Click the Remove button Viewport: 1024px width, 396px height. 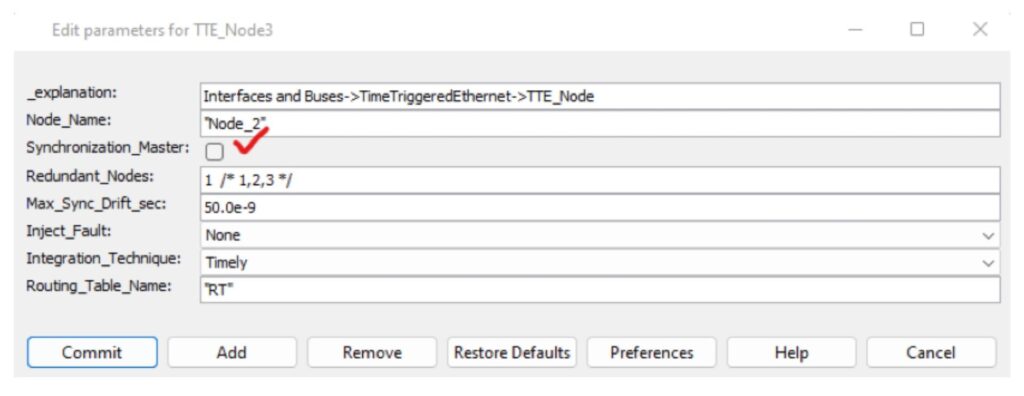pos(372,353)
